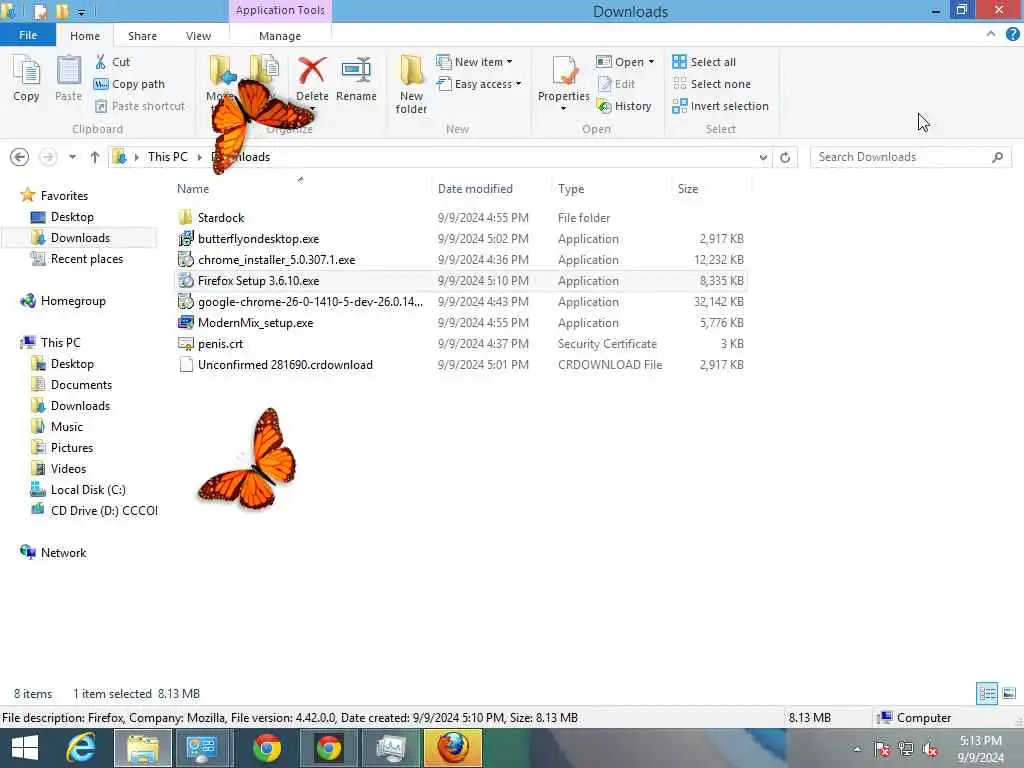
Task: Open the New item dropdown
Action: [474, 62]
